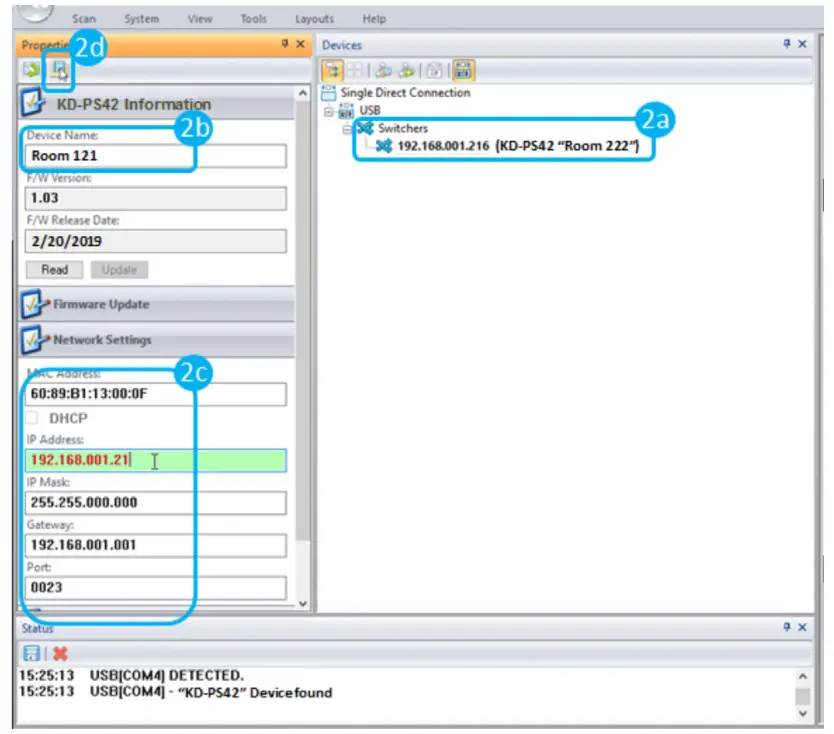The width and height of the screenshot is (834, 734).
Task: Collapse the KD-PS42 Information section header
Action: 157,104
